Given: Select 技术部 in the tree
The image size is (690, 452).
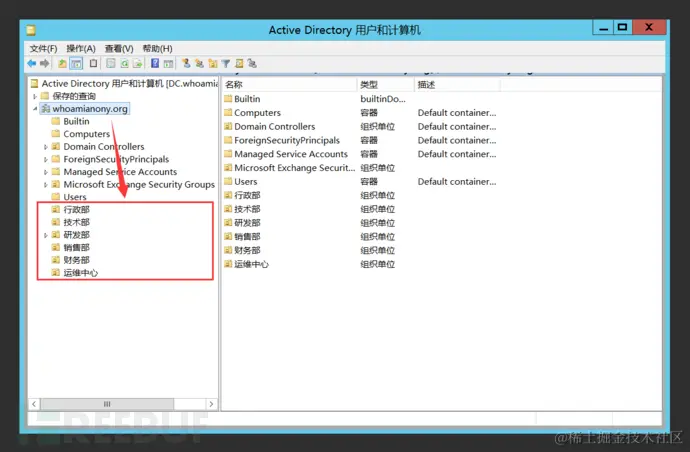Looking at the screenshot, I should (x=77, y=222).
